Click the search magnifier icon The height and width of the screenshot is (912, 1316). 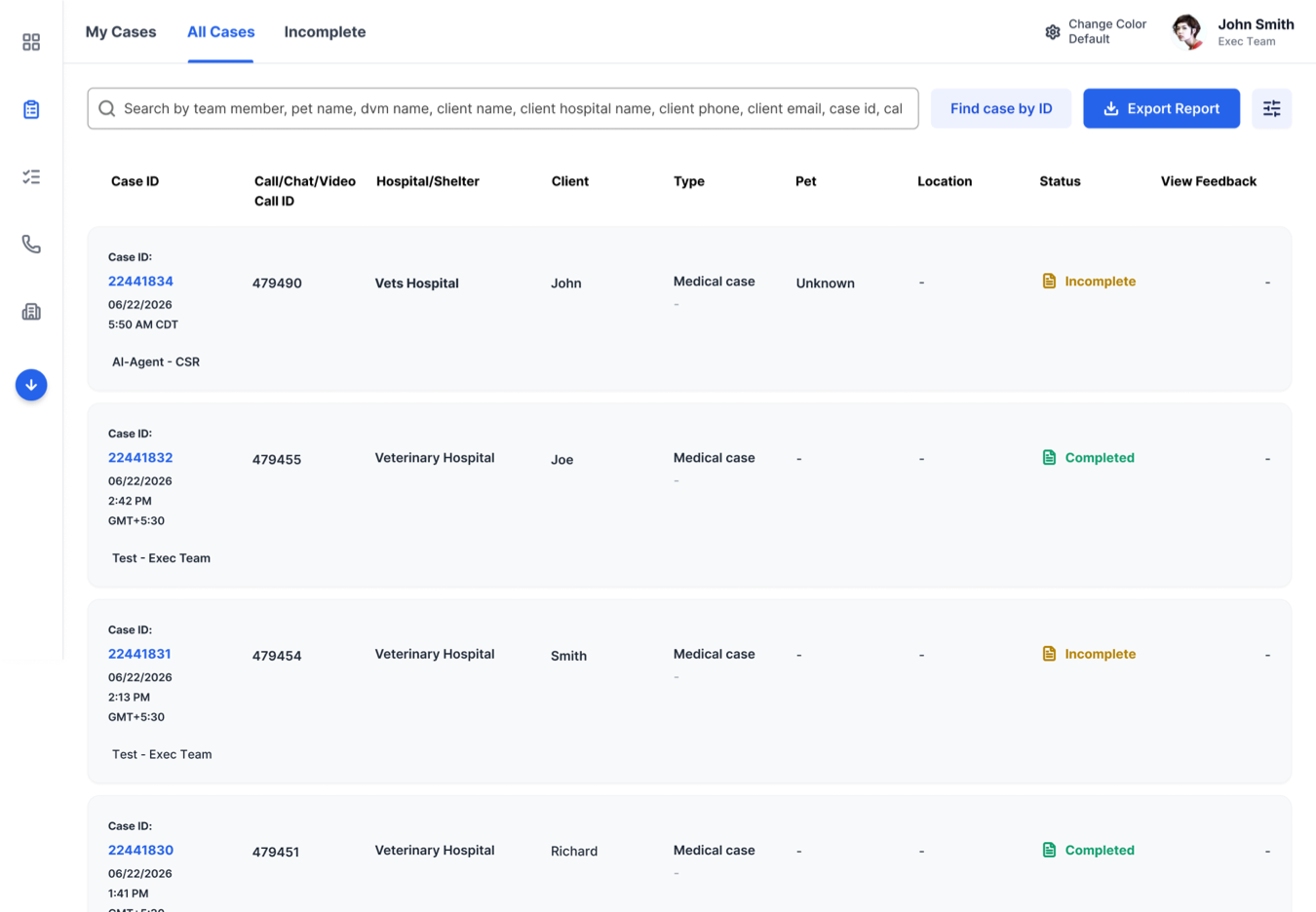coord(107,108)
